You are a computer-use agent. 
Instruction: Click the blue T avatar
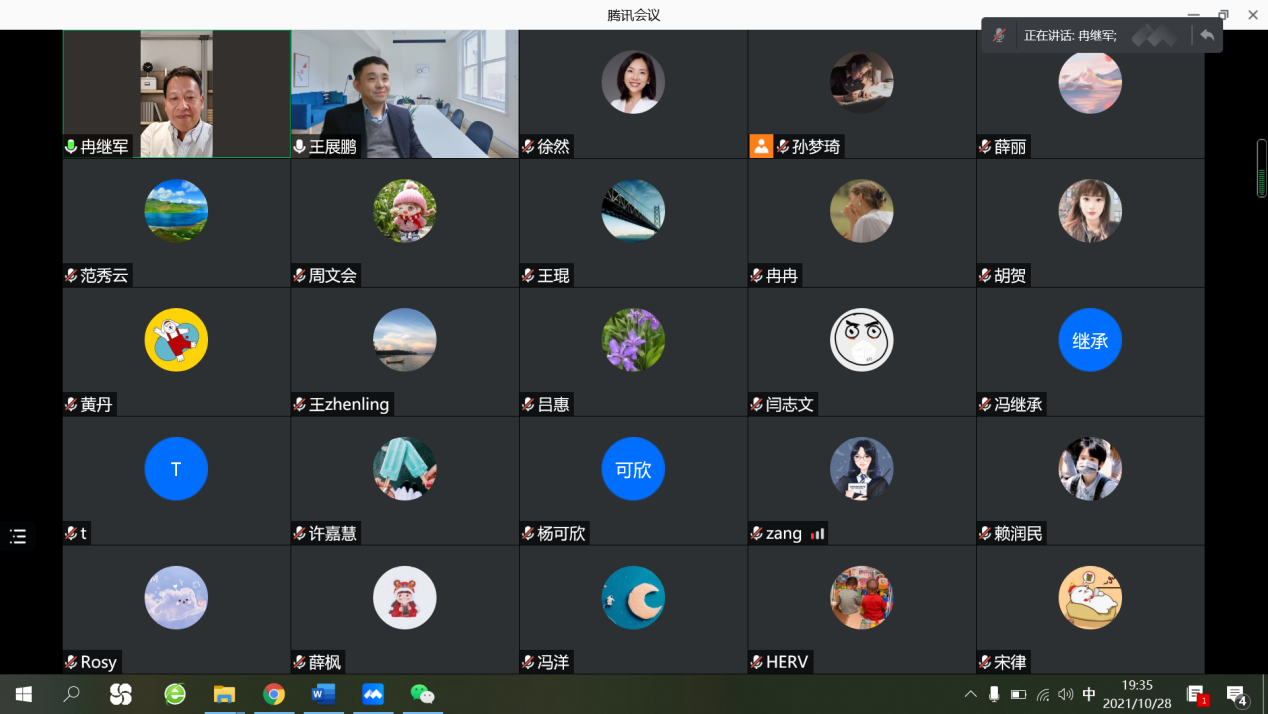point(176,469)
